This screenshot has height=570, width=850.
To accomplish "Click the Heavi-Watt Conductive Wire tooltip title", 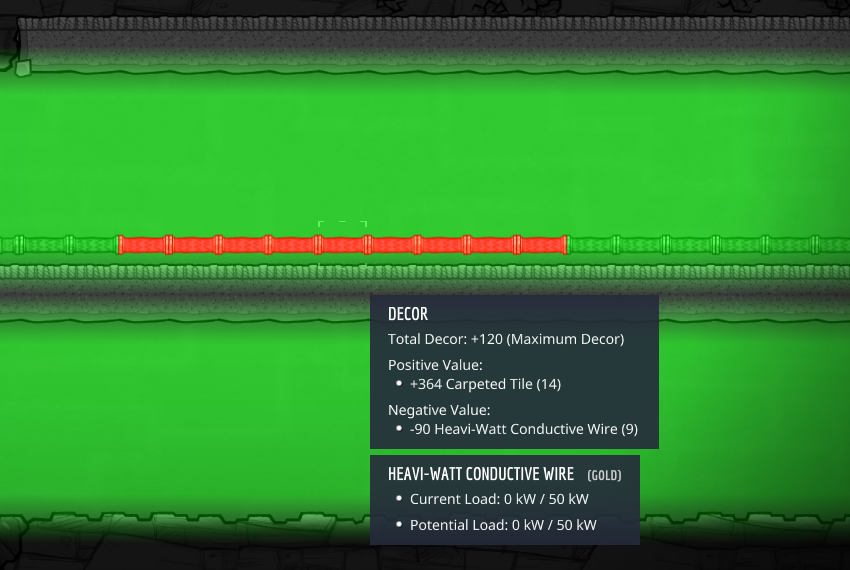I will click(480, 474).
